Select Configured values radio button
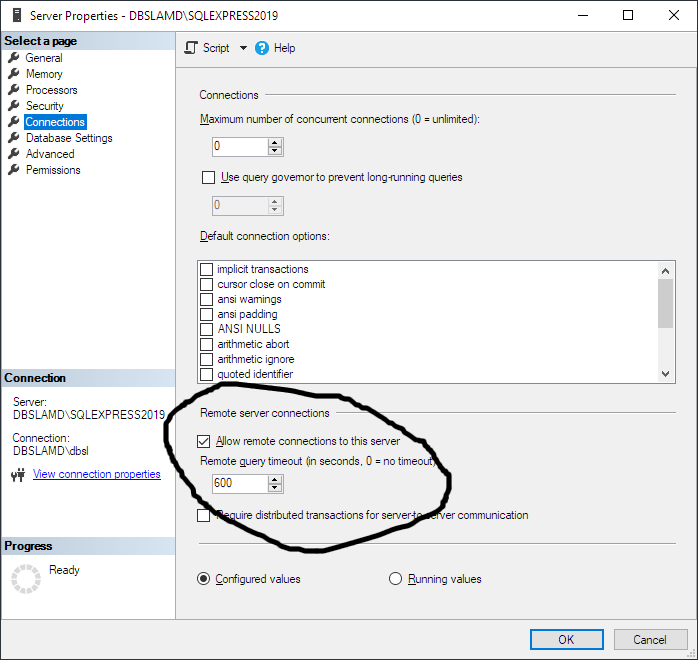Viewport: 698px width, 660px height. (x=203, y=579)
